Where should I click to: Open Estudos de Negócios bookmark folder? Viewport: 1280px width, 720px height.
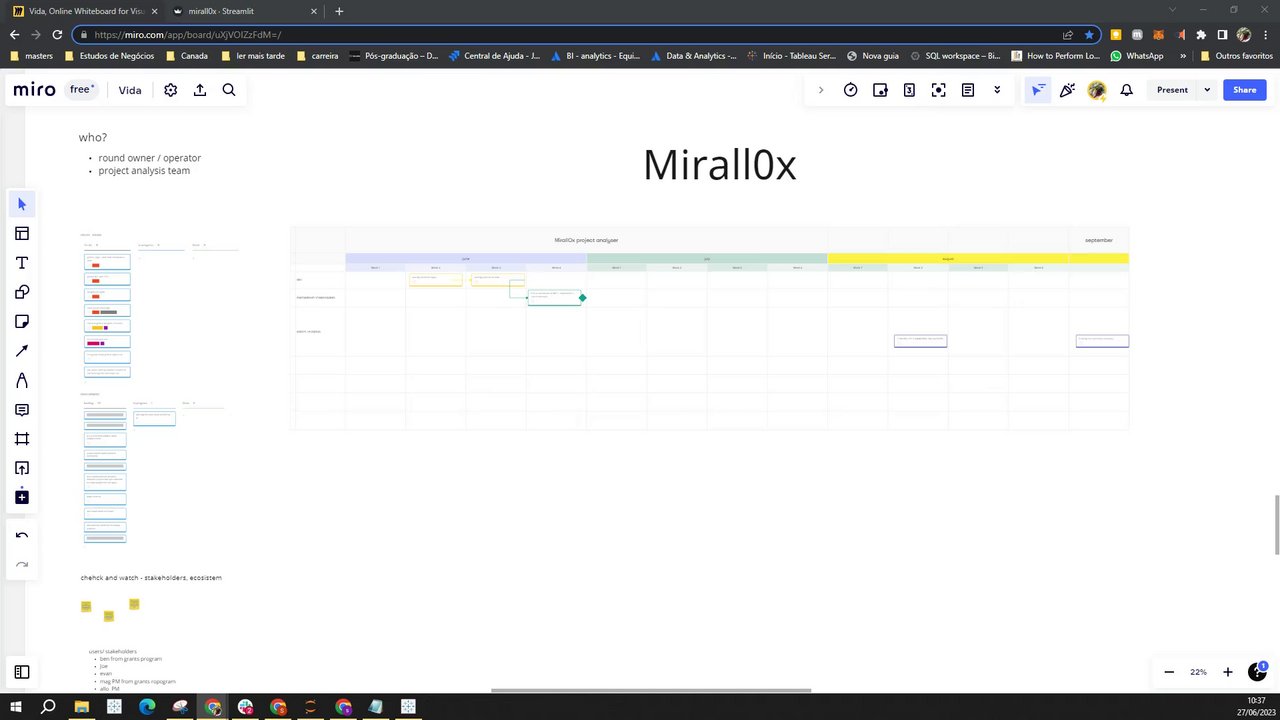point(110,56)
